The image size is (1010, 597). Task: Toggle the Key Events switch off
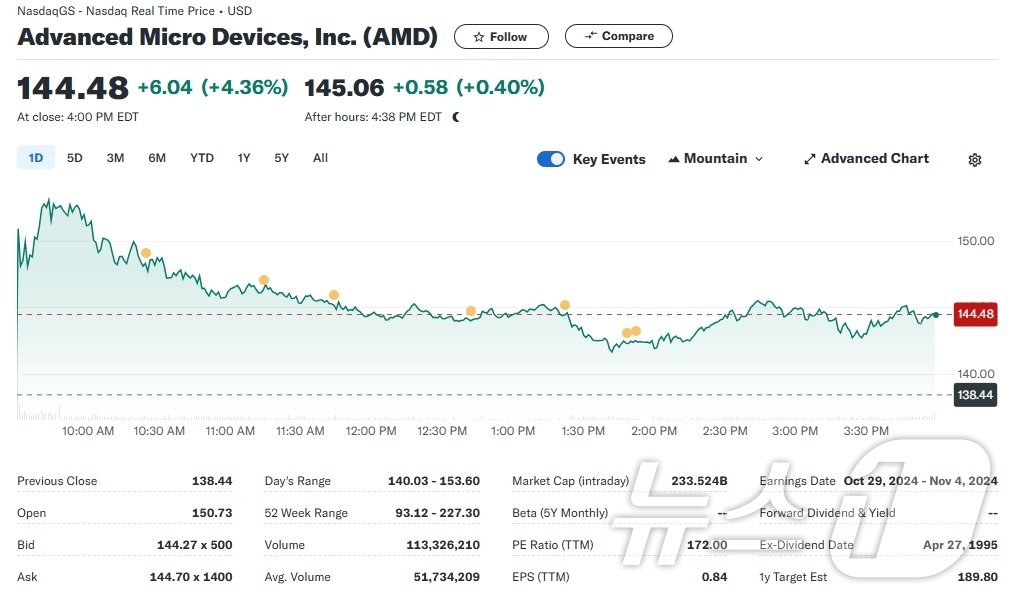(551, 158)
